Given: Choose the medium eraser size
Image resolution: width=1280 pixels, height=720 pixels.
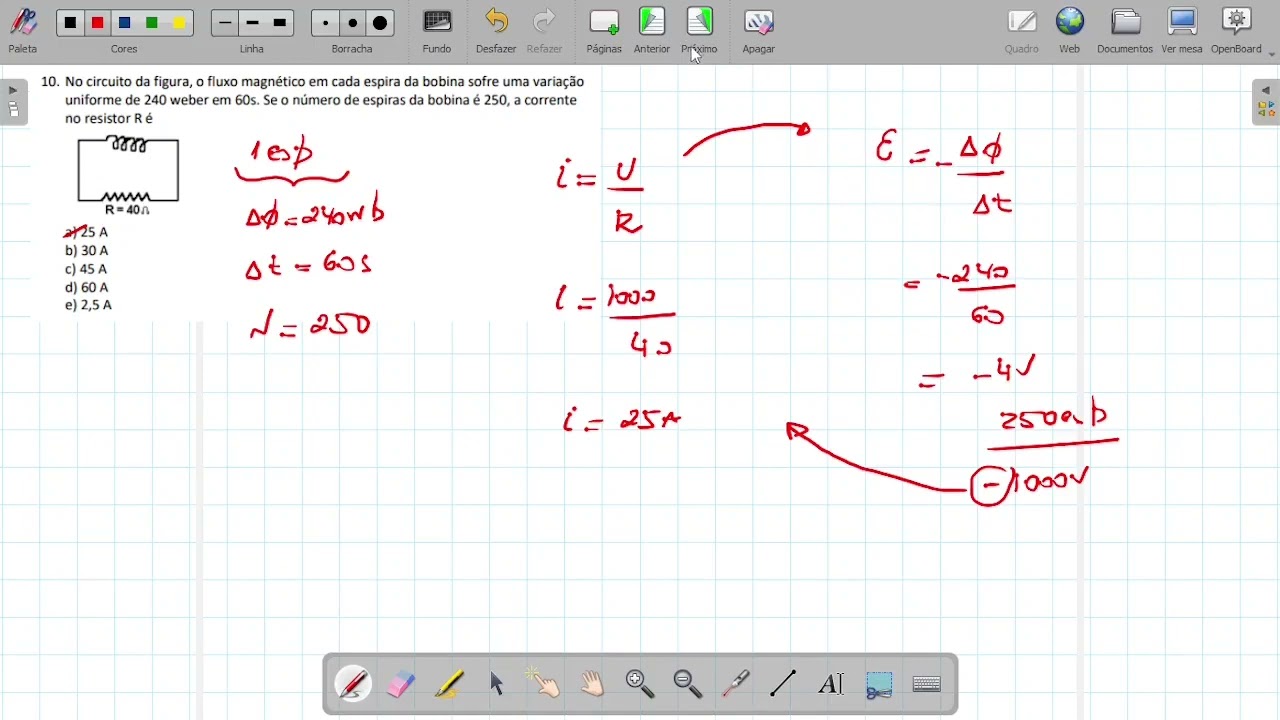Looking at the screenshot, I should pos(352,23).
